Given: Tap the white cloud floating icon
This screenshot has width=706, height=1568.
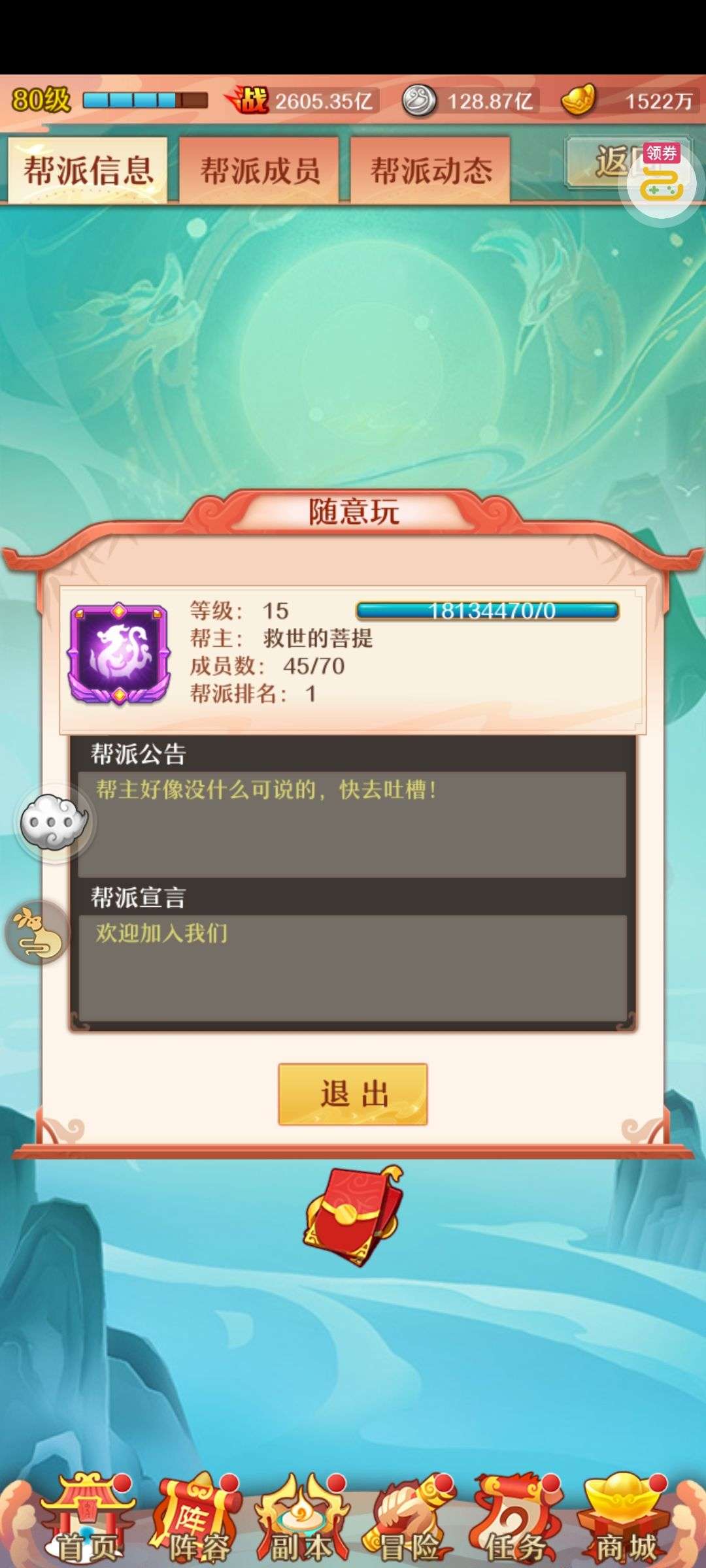Looking at the screenshot, I should click(x=54, y=823).
